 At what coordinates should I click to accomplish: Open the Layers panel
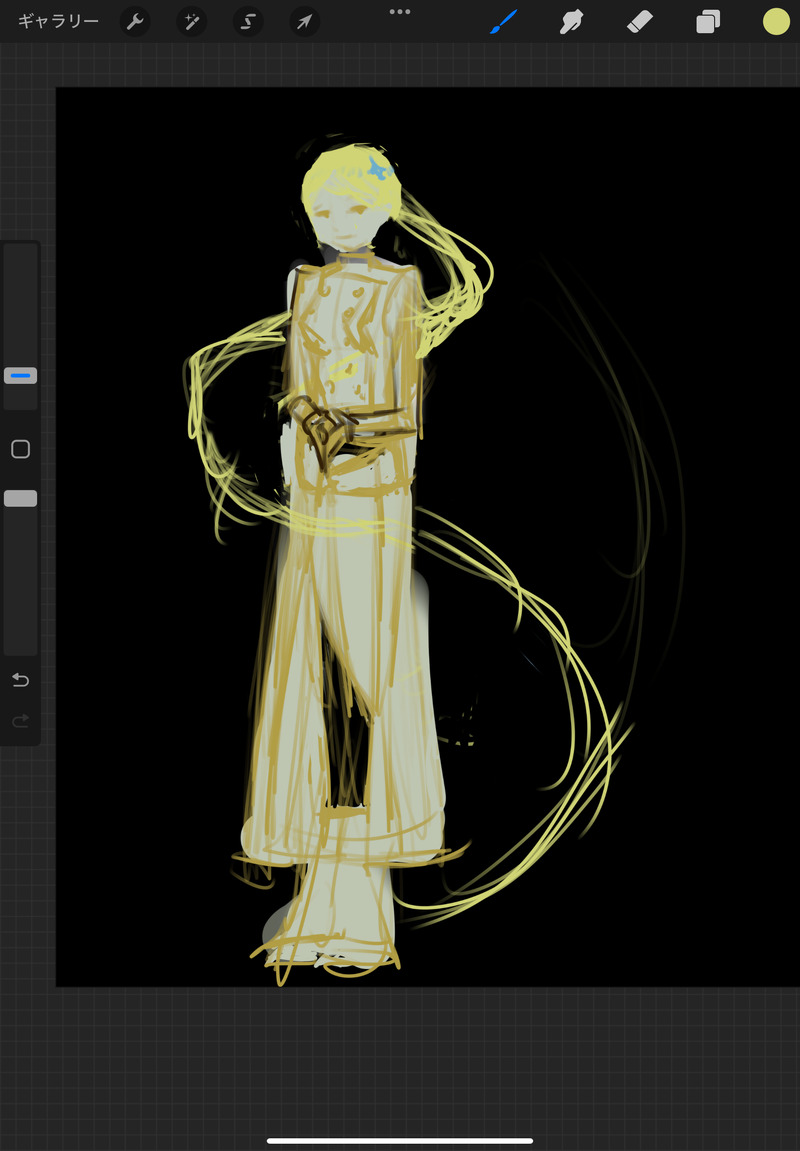(x=708, y=22)
